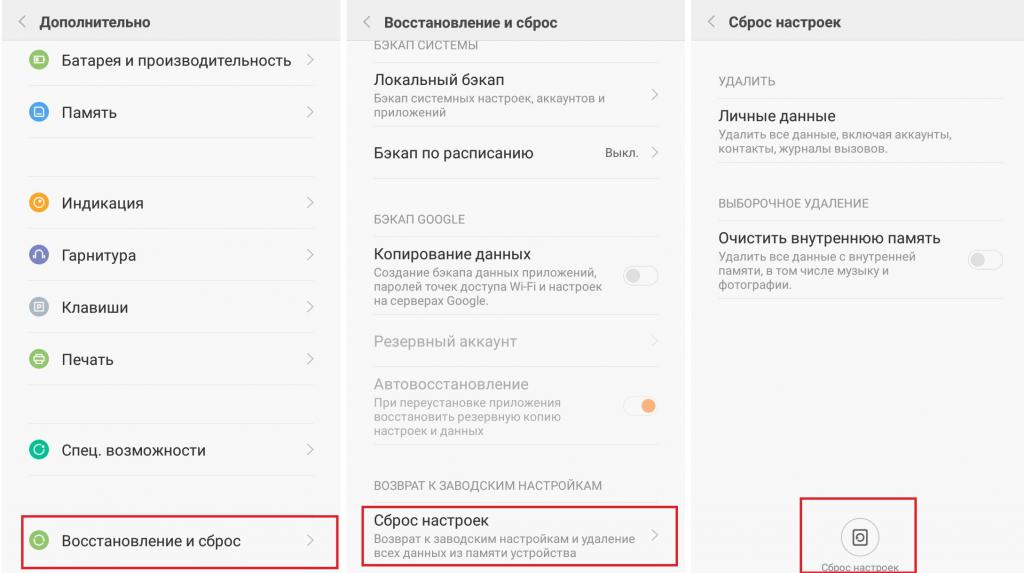
Task: Open Батарея и производительность via its chevron
Action: pyautogui.click(x=310, y=60)
